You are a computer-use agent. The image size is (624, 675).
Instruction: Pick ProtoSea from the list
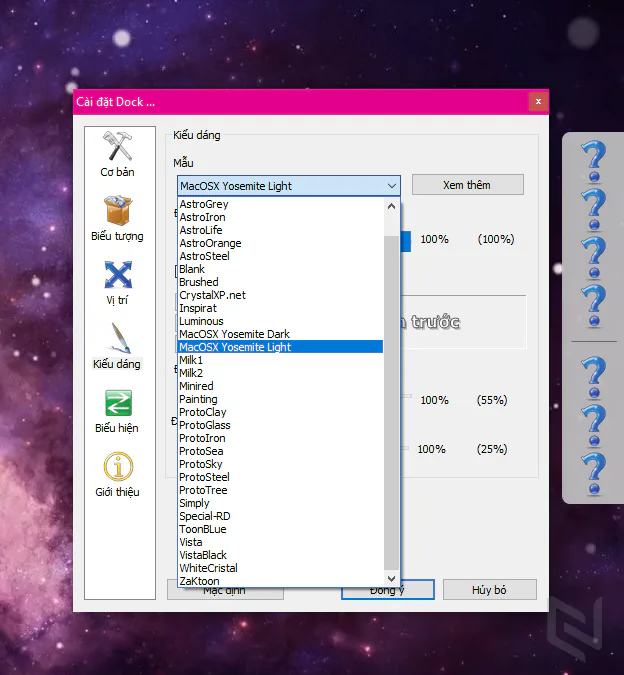point(280,451)
